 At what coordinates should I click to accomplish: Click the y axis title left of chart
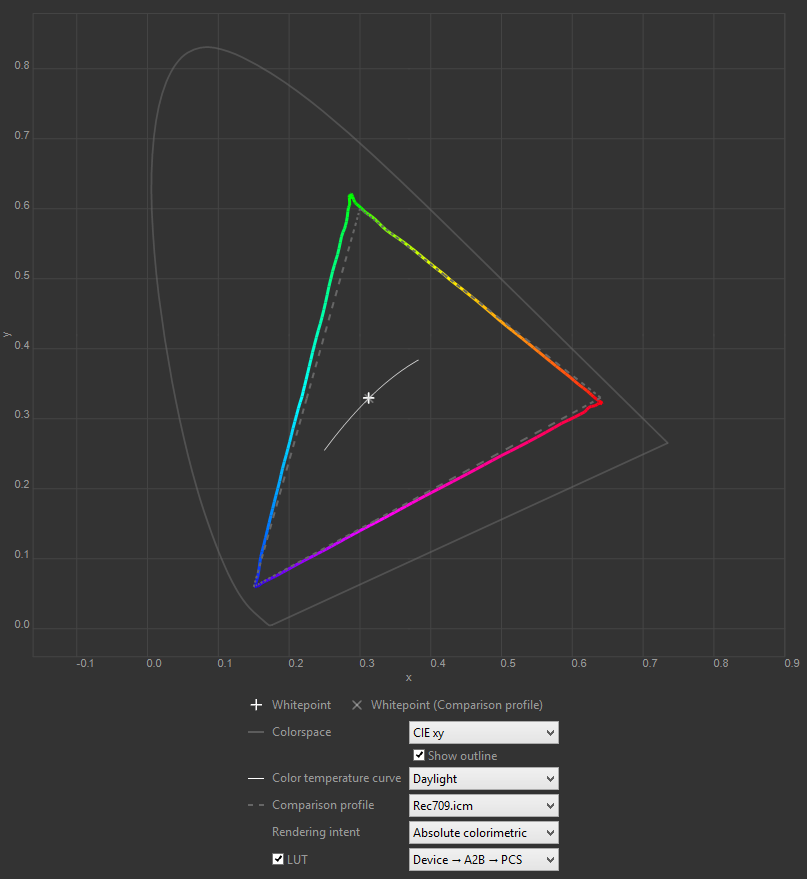7,334
